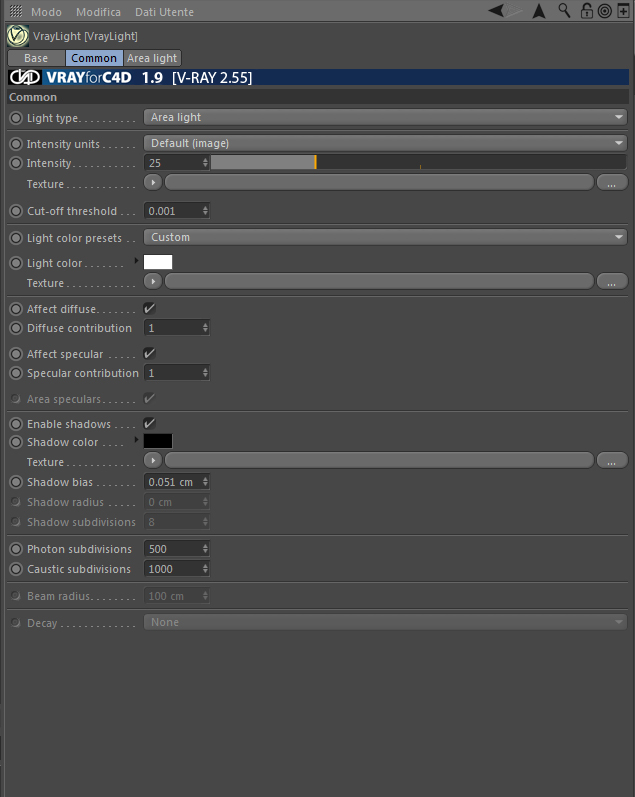Click the Light color texture browse button

[612, 282]
